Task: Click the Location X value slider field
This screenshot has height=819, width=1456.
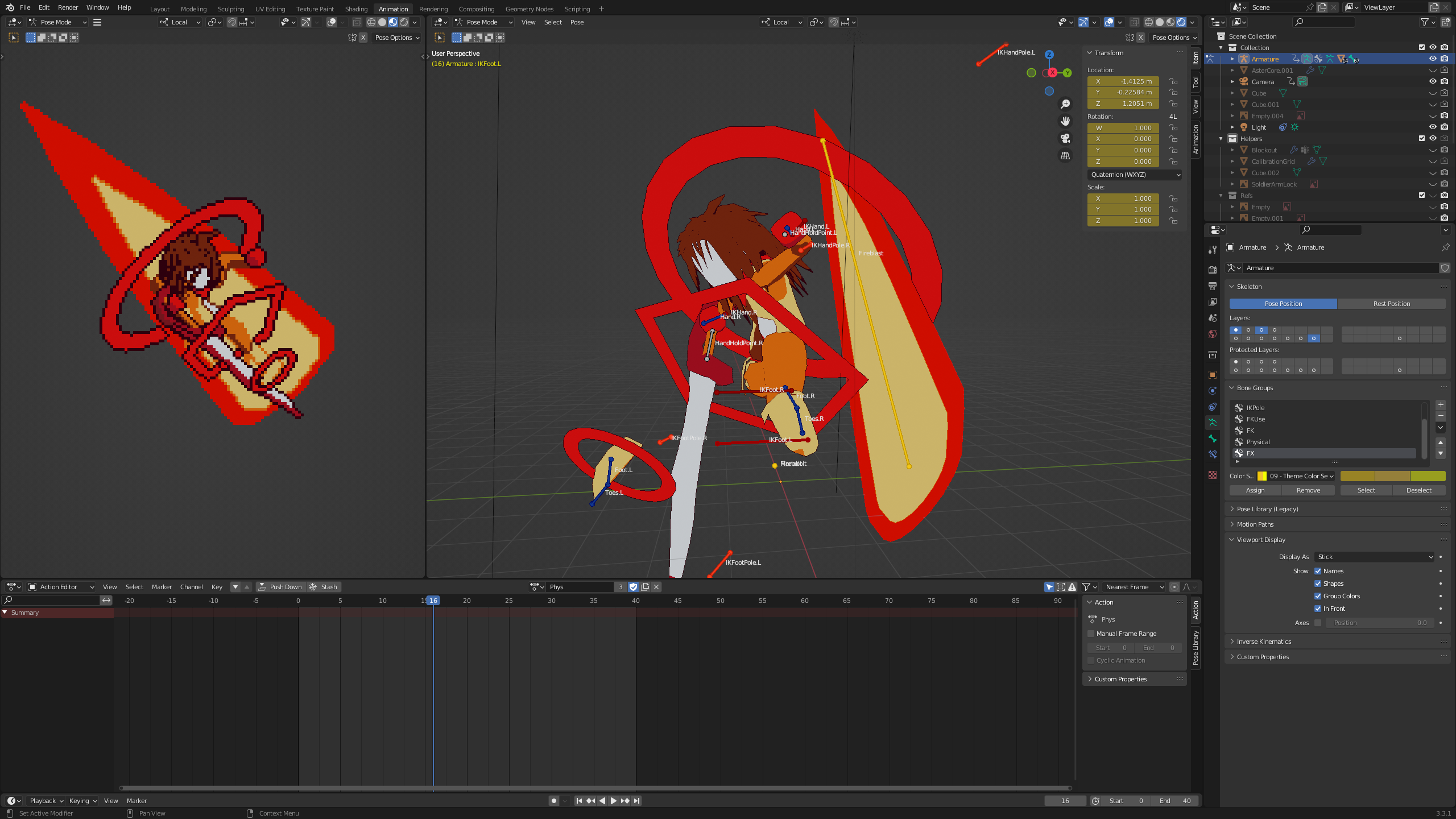Action: (x=1123, y=81)
